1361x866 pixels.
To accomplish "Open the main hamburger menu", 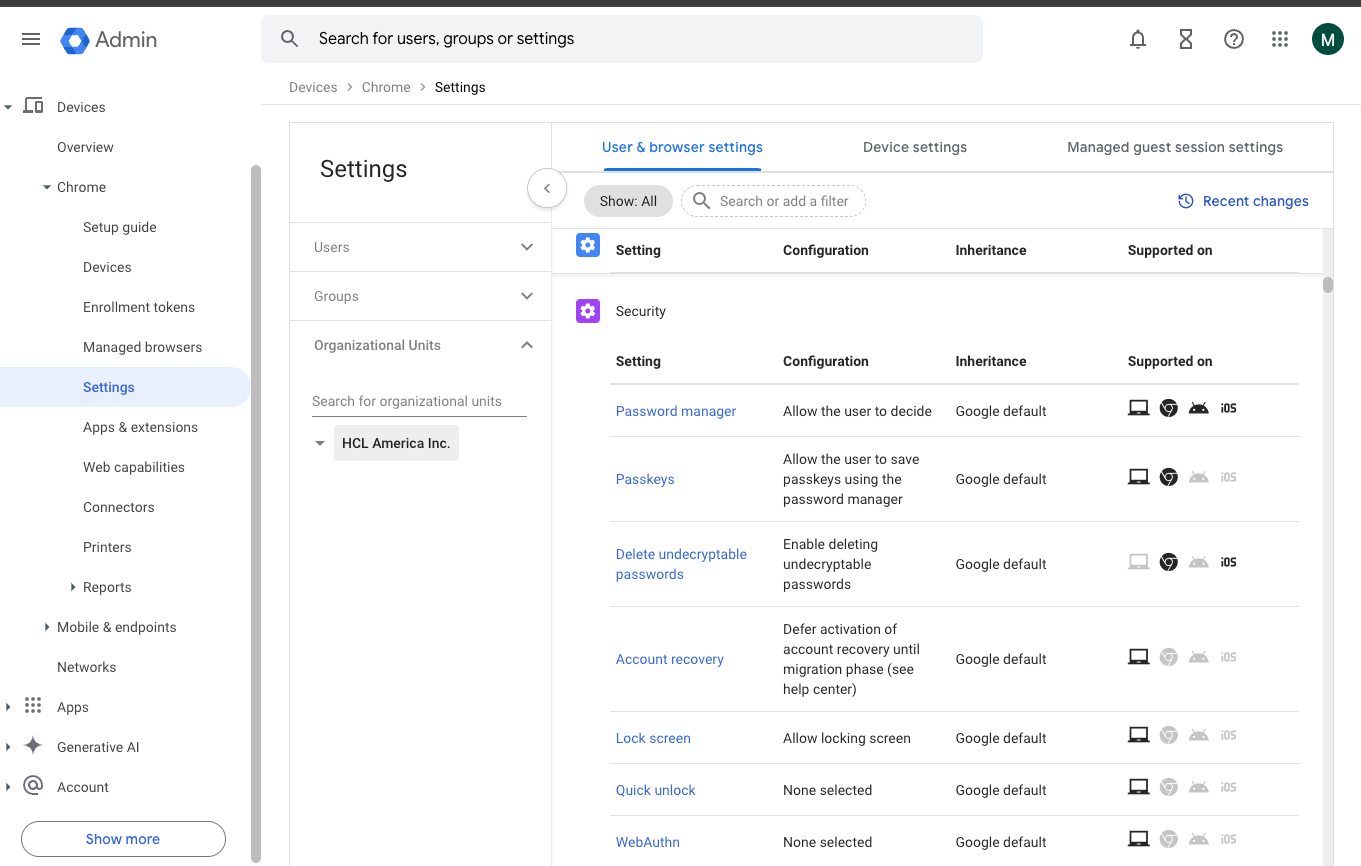I will tap(31, 39).
